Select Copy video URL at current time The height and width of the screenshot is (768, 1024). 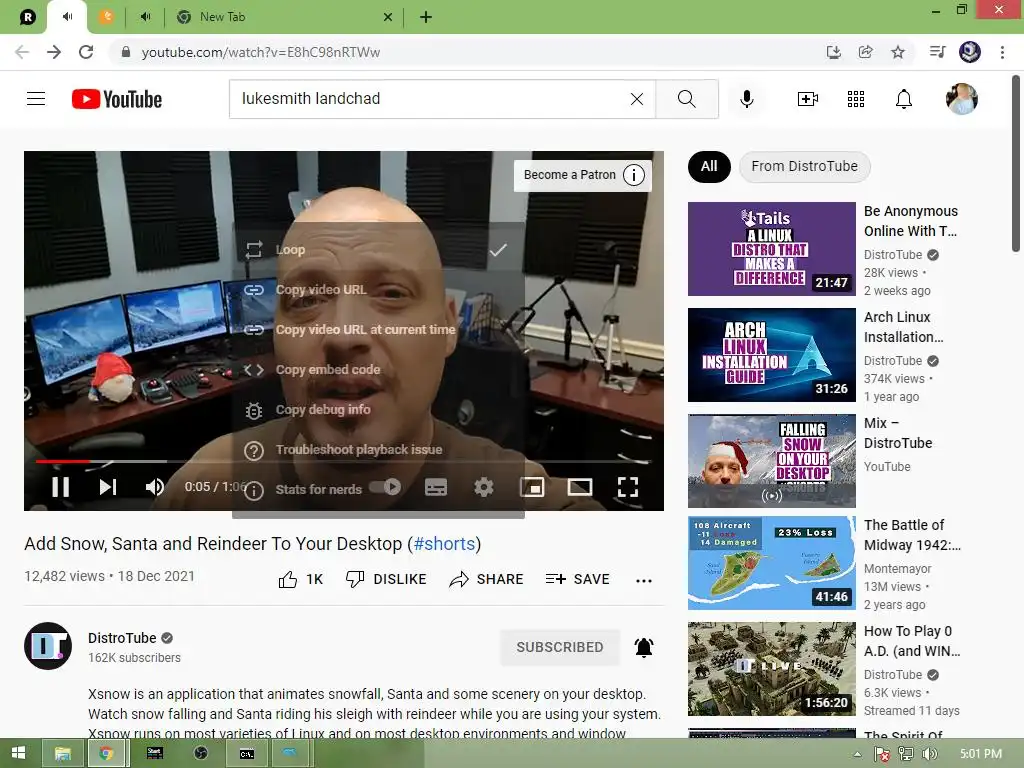pos(379,330)
